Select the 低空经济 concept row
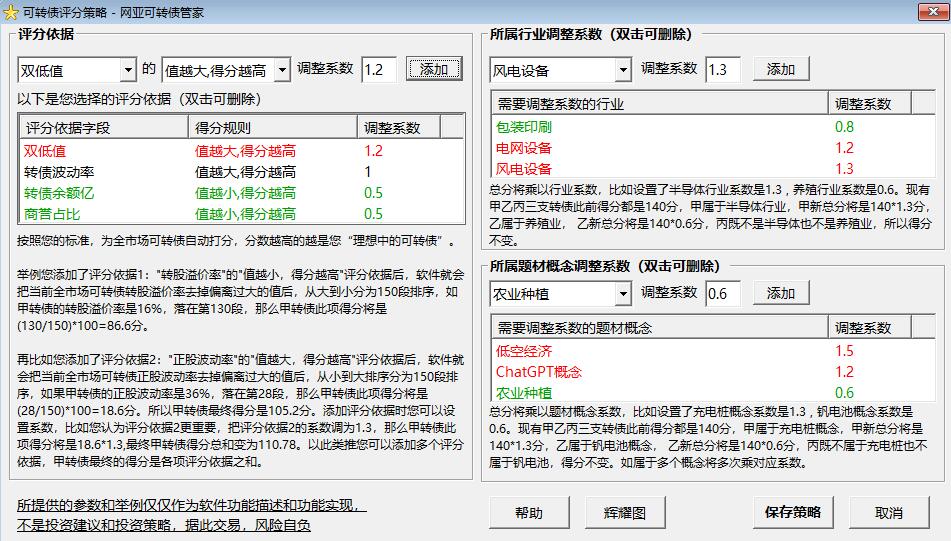951x541 pixels. [713, 351]
